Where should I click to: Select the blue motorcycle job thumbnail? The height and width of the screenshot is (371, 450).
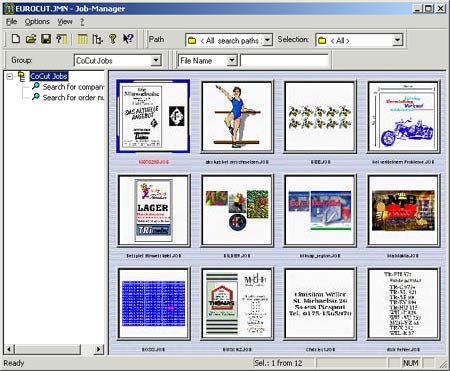click(404, 117)
